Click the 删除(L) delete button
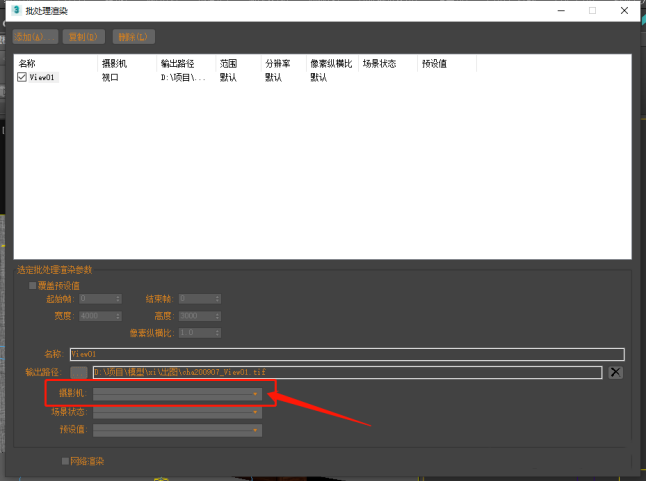 click(133, 37)
